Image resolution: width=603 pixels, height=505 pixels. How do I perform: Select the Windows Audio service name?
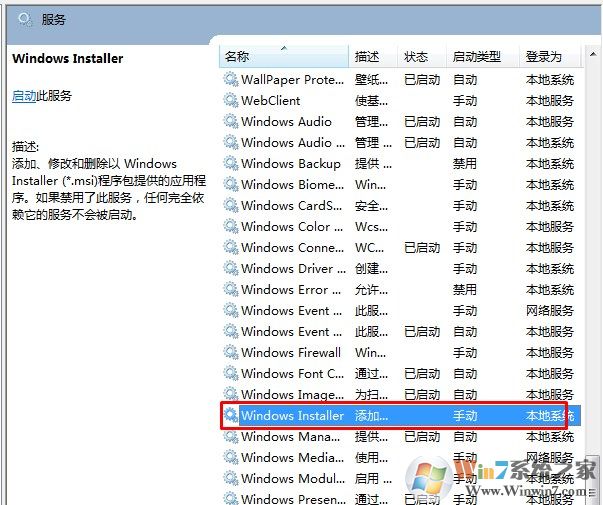(x=286, y=122)
